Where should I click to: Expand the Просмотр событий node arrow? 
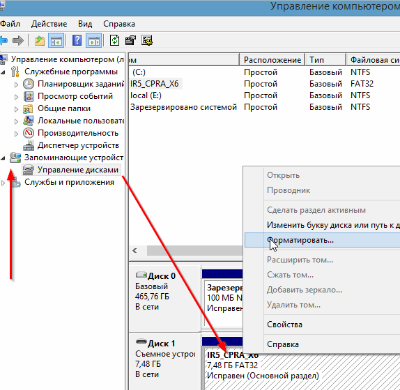tap(16, 97)
